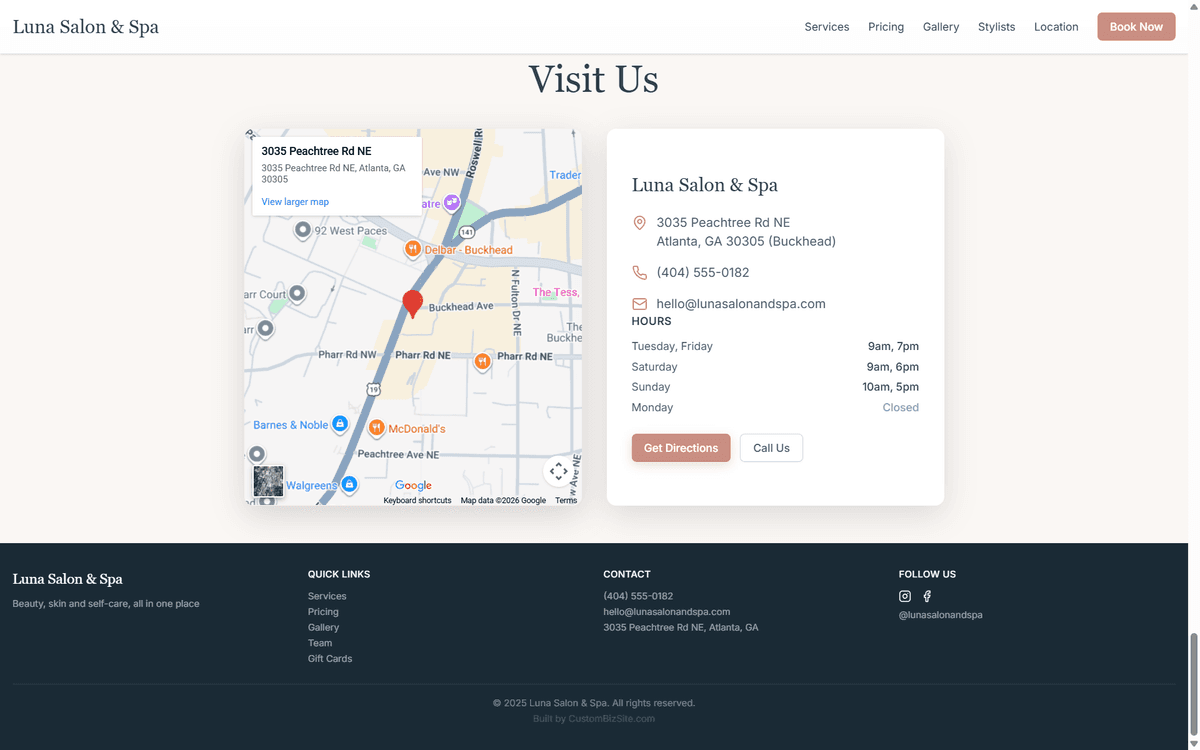Screen dimensions: 1200x750
Task: Open footer Gift Cards quick link
Action: click(x=330, y=659)
